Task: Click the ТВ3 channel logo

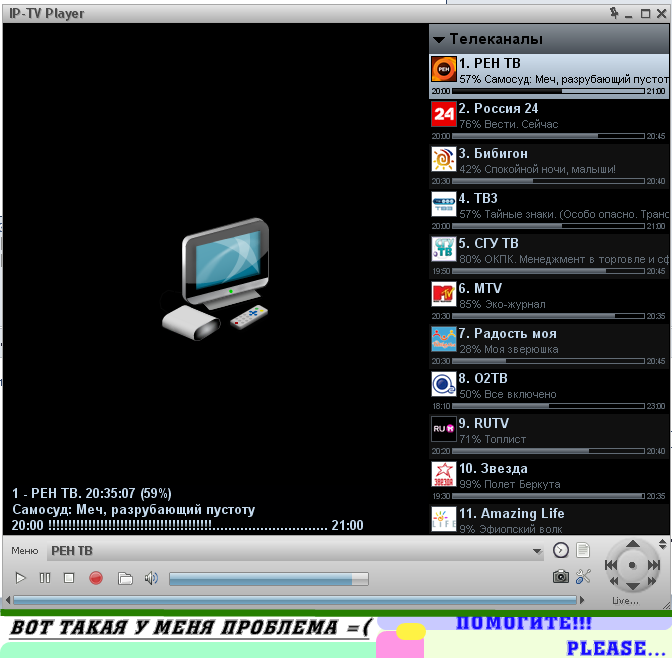Action: [x=444, y=204]
